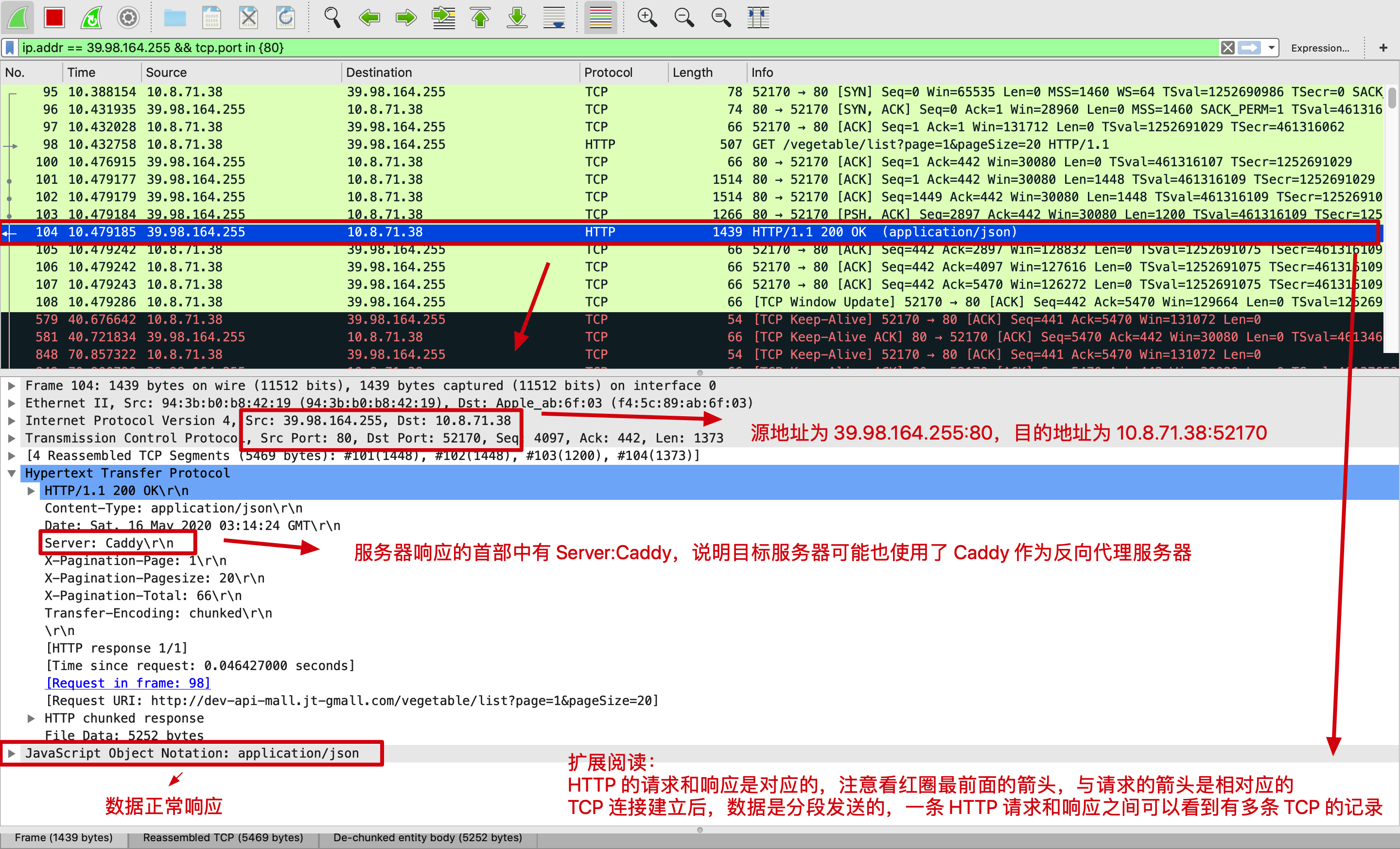Find a packet with the magnifier

coord(332,18)
